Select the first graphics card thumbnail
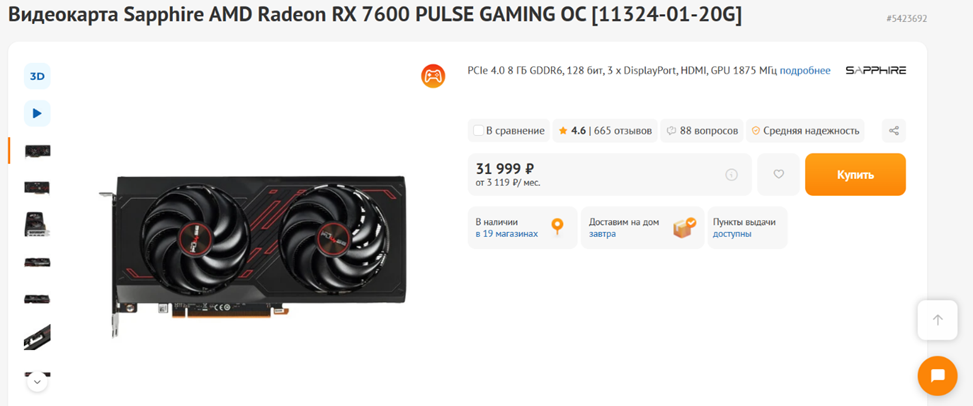The image size is (973, 406). (x=37, y=150)
